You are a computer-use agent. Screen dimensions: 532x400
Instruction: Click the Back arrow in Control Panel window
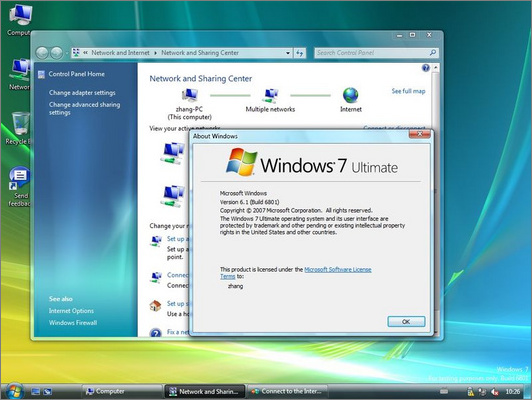click(42, 53)
